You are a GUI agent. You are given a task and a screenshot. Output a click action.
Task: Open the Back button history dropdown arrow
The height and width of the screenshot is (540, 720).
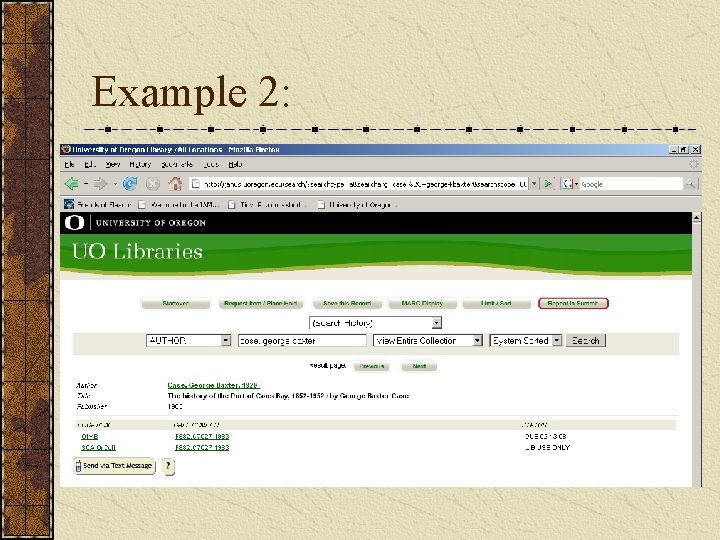[x=86, y=184]
